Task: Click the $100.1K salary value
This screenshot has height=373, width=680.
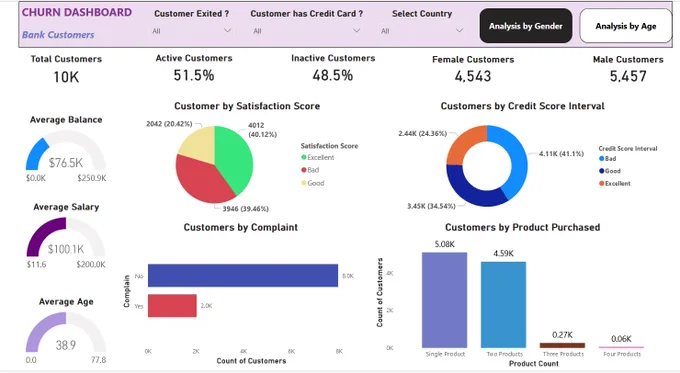Action: click(66, 249)
